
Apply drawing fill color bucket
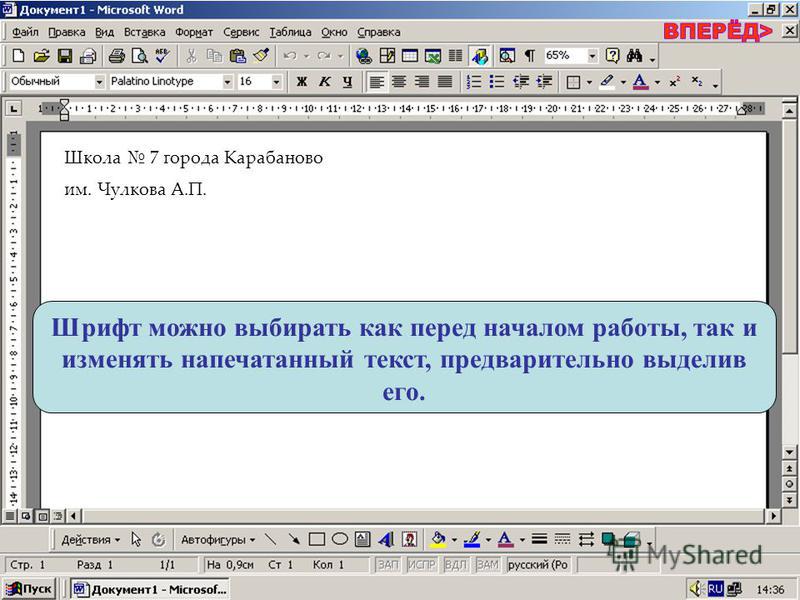tap(438, 539)
